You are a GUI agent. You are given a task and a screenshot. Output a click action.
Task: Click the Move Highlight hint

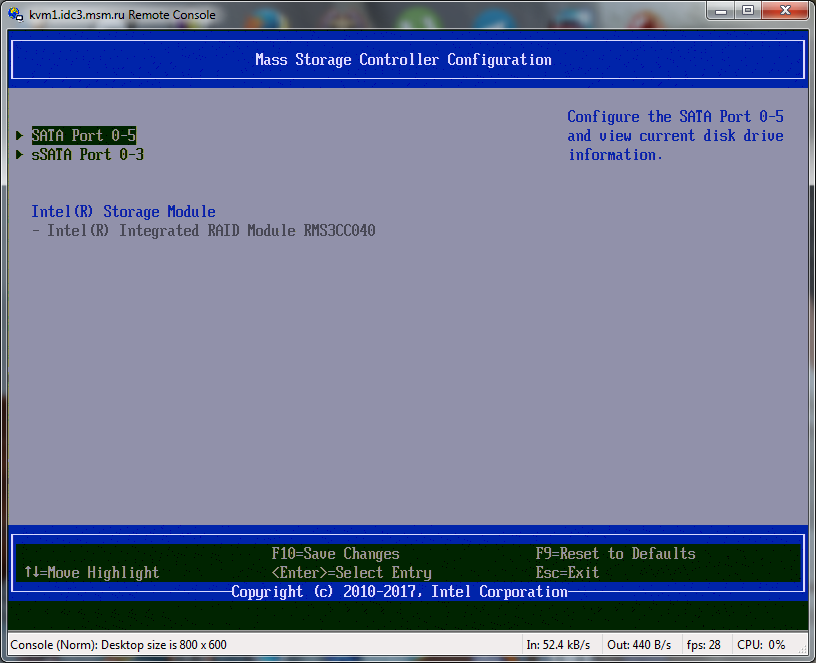[92, 573]
